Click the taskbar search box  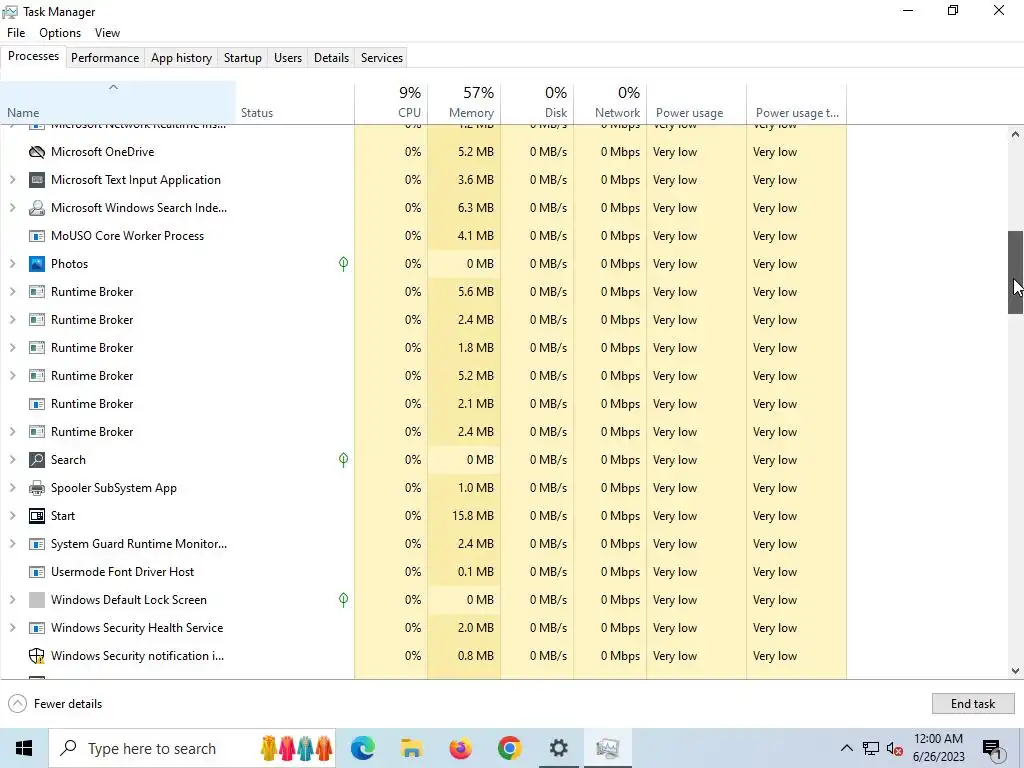(x=192, y=748)
